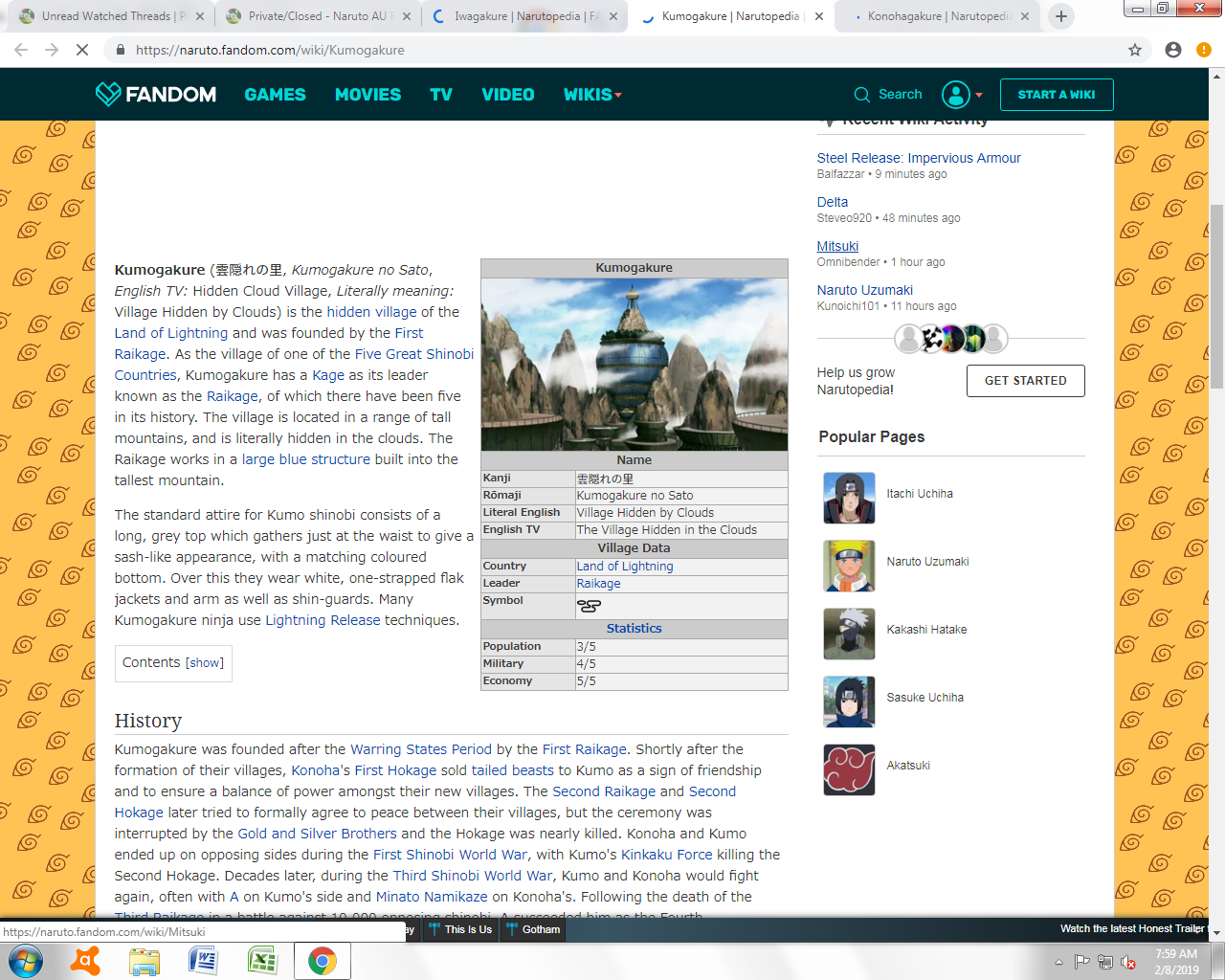Click the search magnifier icon

tap(861, 95)
